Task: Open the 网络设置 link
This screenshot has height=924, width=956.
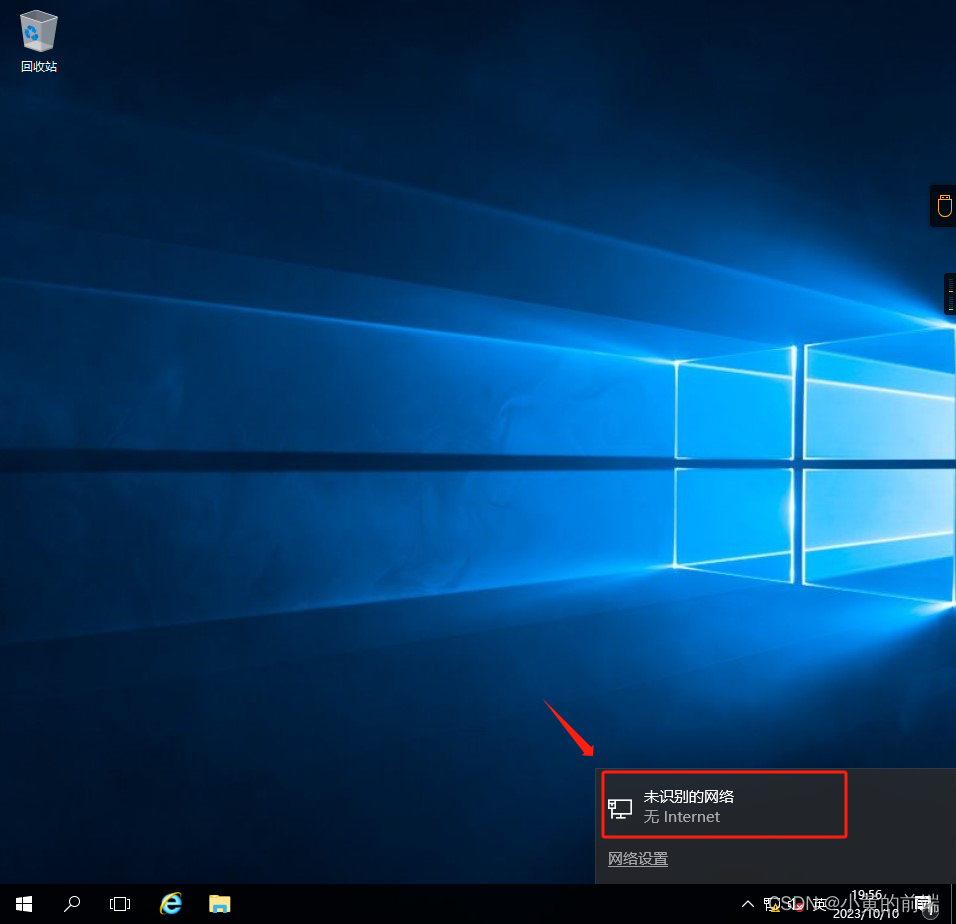Action: point(638,859)
